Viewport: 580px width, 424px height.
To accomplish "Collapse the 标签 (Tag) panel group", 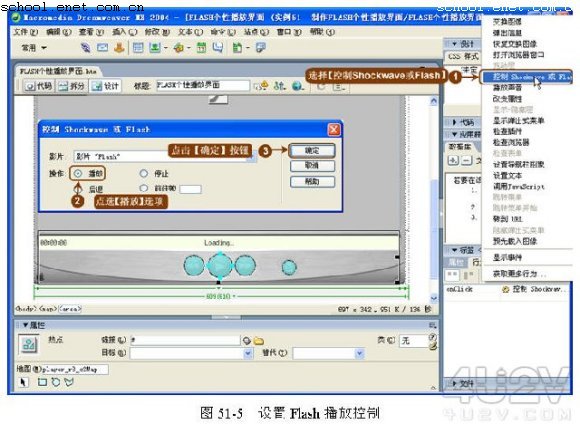I will [455, 250].
